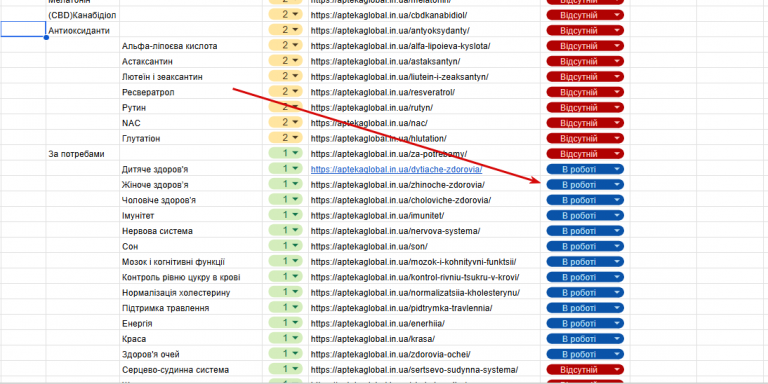768x384 pixels.
Task: Open status dropdown for Краса row
Action: (585, 339)
